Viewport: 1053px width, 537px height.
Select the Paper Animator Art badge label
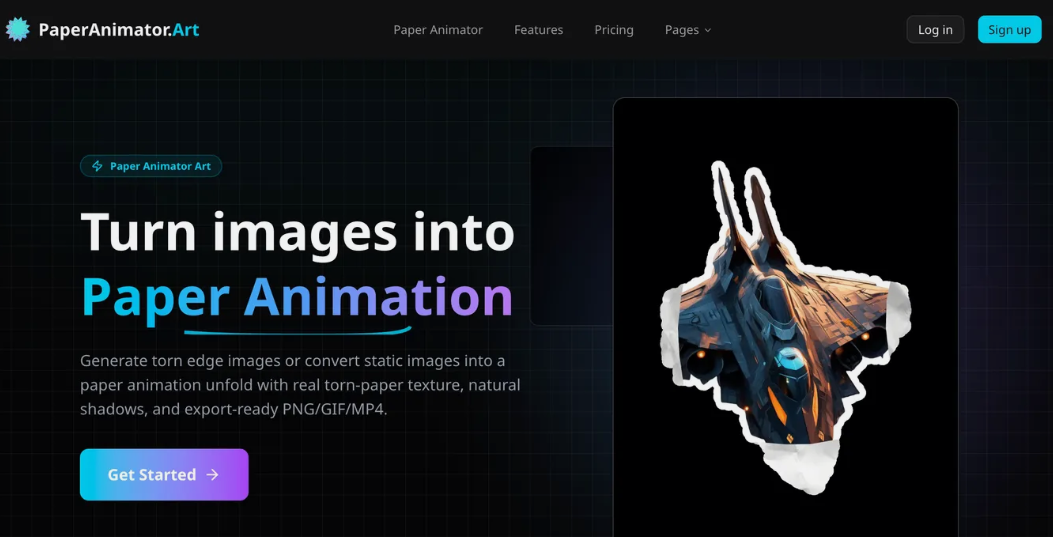[x=160, y=166]
